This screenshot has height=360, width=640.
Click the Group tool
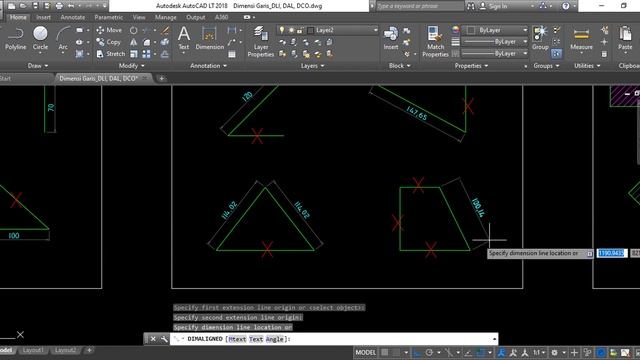click(x=540, y=38)
